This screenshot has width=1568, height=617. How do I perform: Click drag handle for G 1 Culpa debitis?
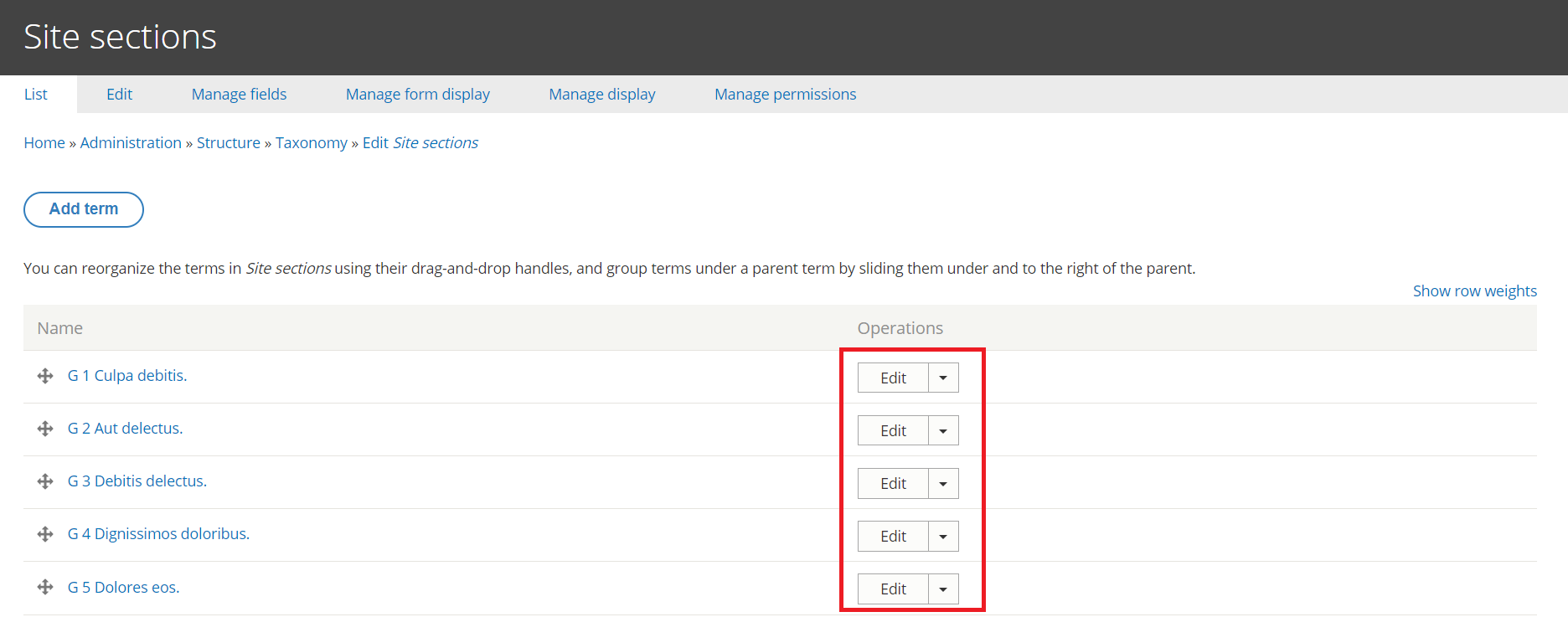pyautogui.click(x=45, y=377)
